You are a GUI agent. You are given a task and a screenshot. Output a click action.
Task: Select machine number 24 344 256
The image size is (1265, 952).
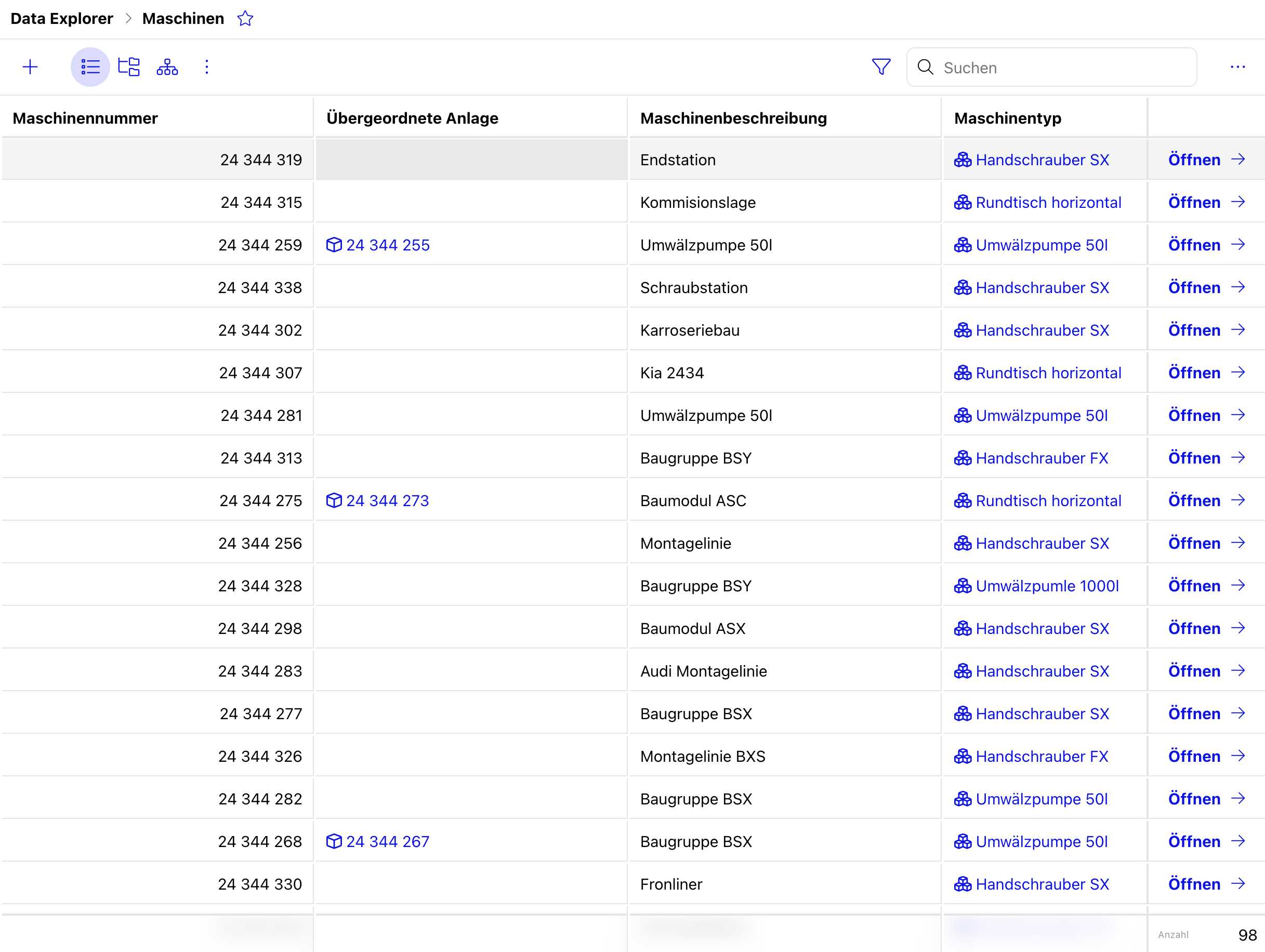(x=260, y=543)
